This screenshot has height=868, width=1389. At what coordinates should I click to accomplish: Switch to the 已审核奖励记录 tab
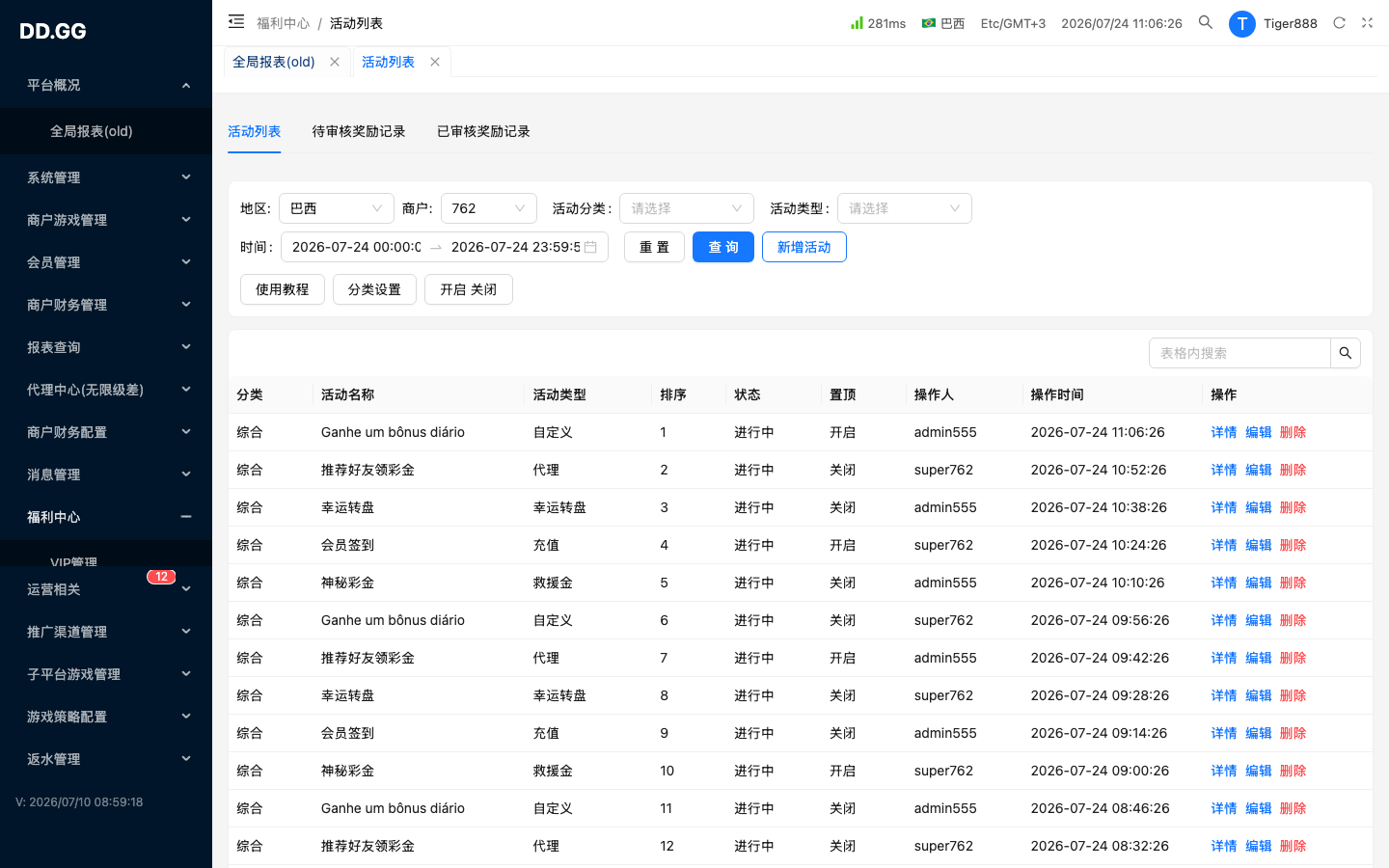483,131
